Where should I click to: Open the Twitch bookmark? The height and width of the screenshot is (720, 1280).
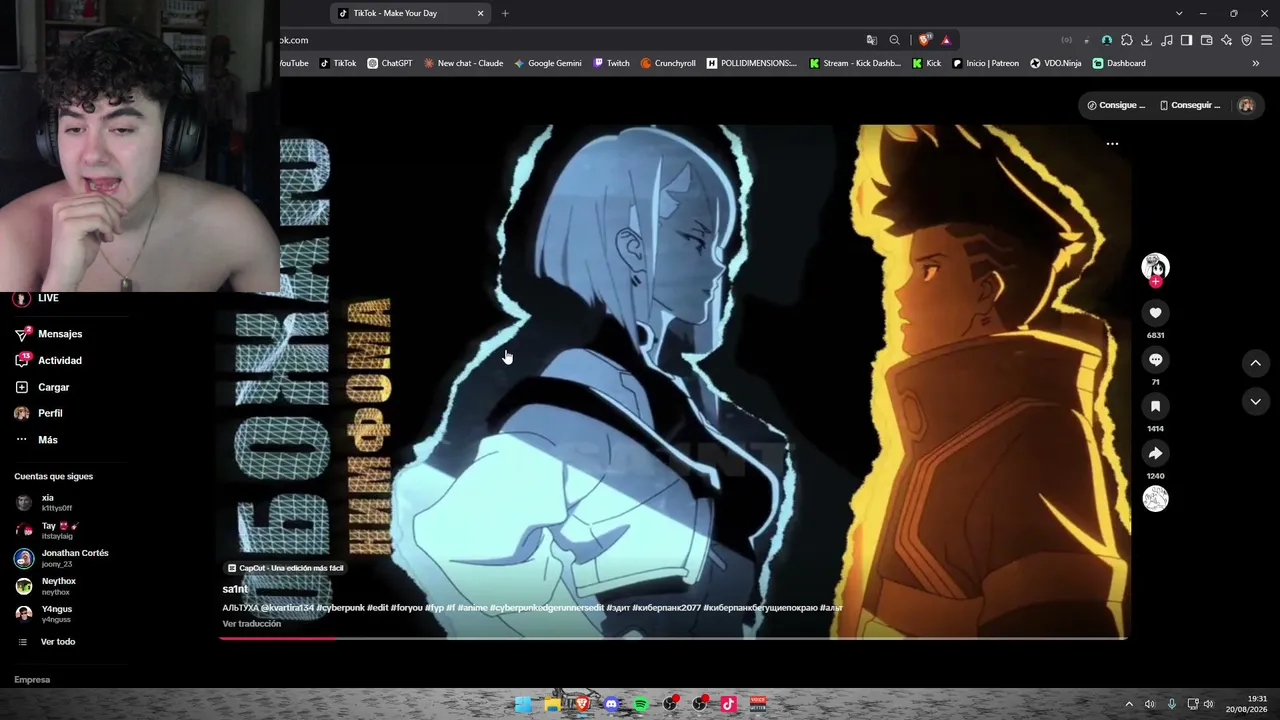click(x=612, y=63)
